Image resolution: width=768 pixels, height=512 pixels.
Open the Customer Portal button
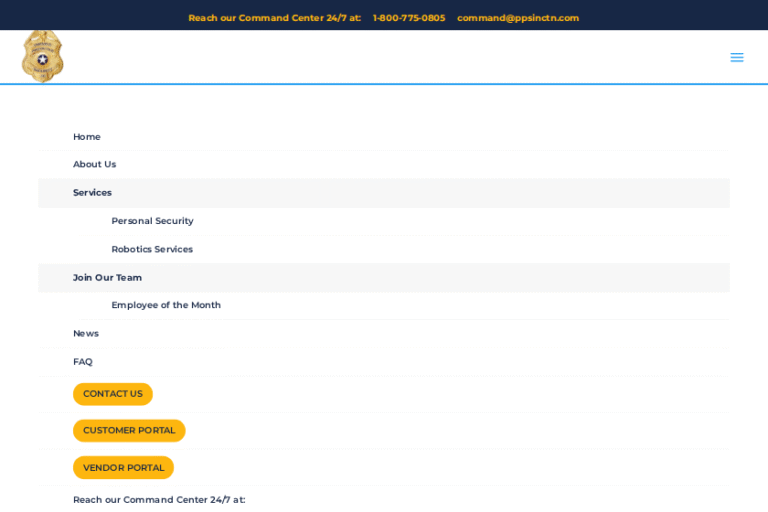129,431
